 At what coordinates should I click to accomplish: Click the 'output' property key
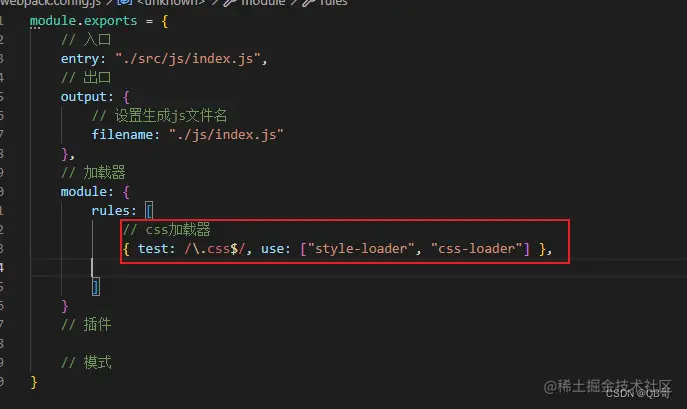[x=84, y=96]
